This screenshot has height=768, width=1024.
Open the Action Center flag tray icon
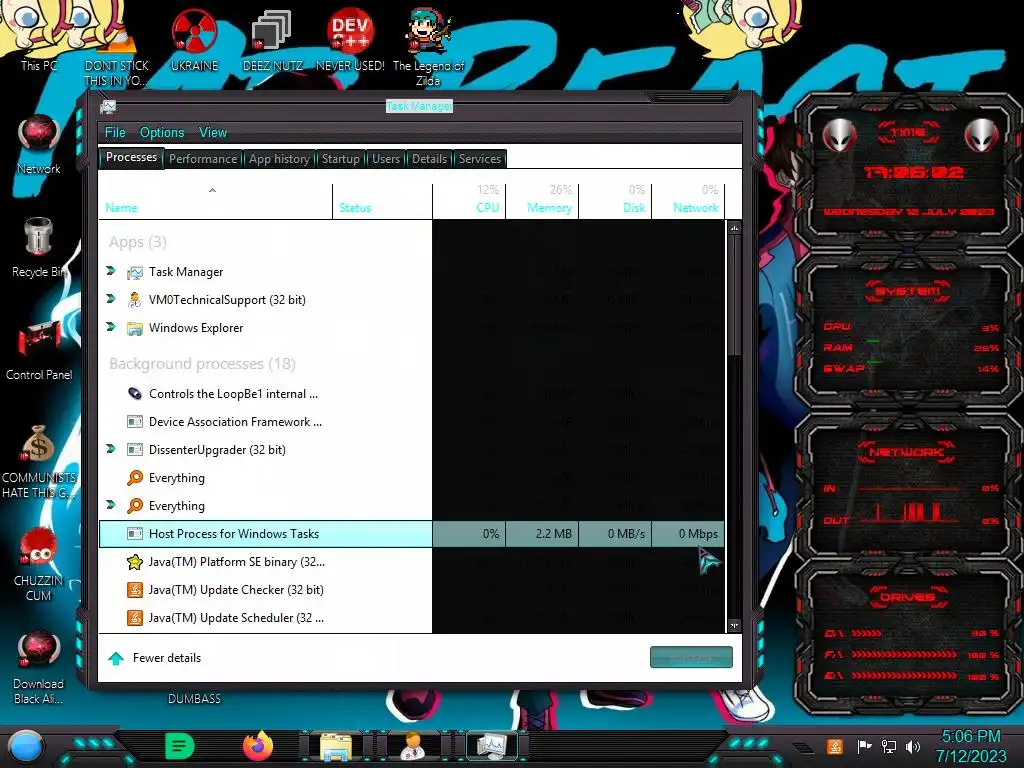pos(865,746)
